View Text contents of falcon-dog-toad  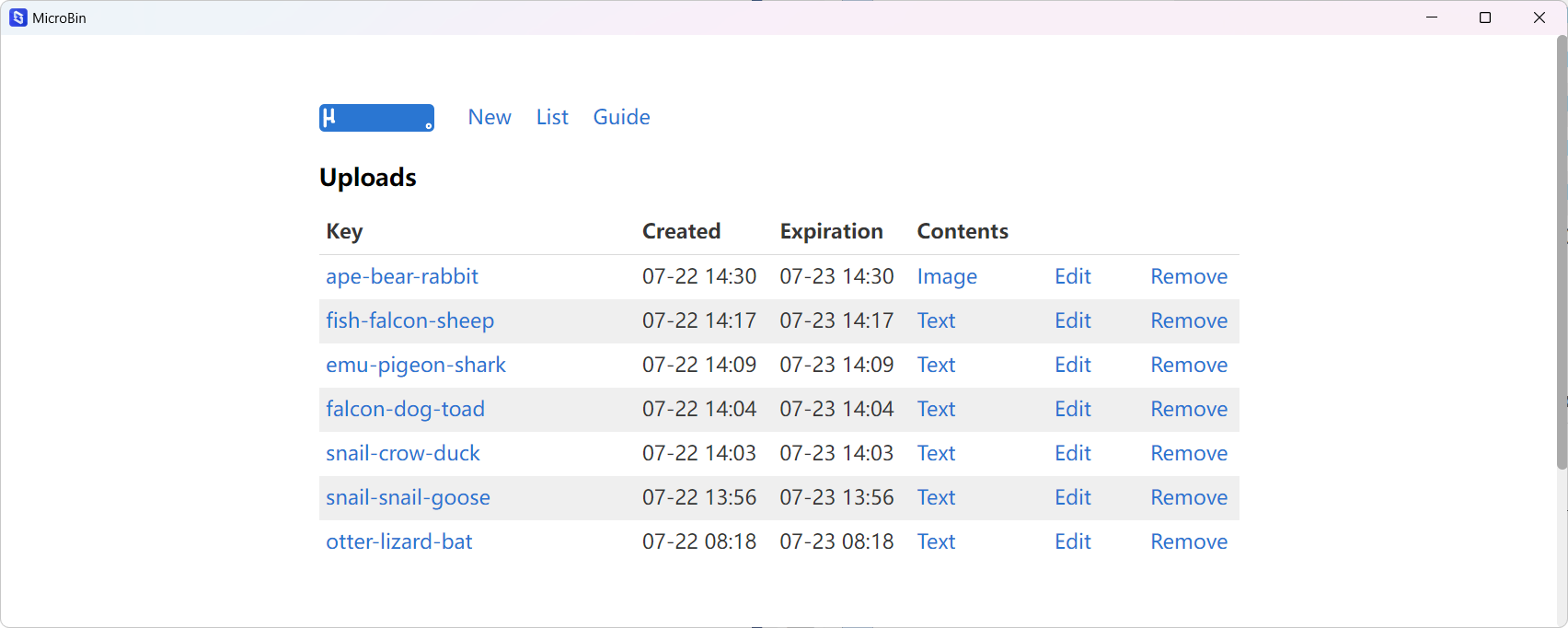pyautogui.click(x=936, y=409)
